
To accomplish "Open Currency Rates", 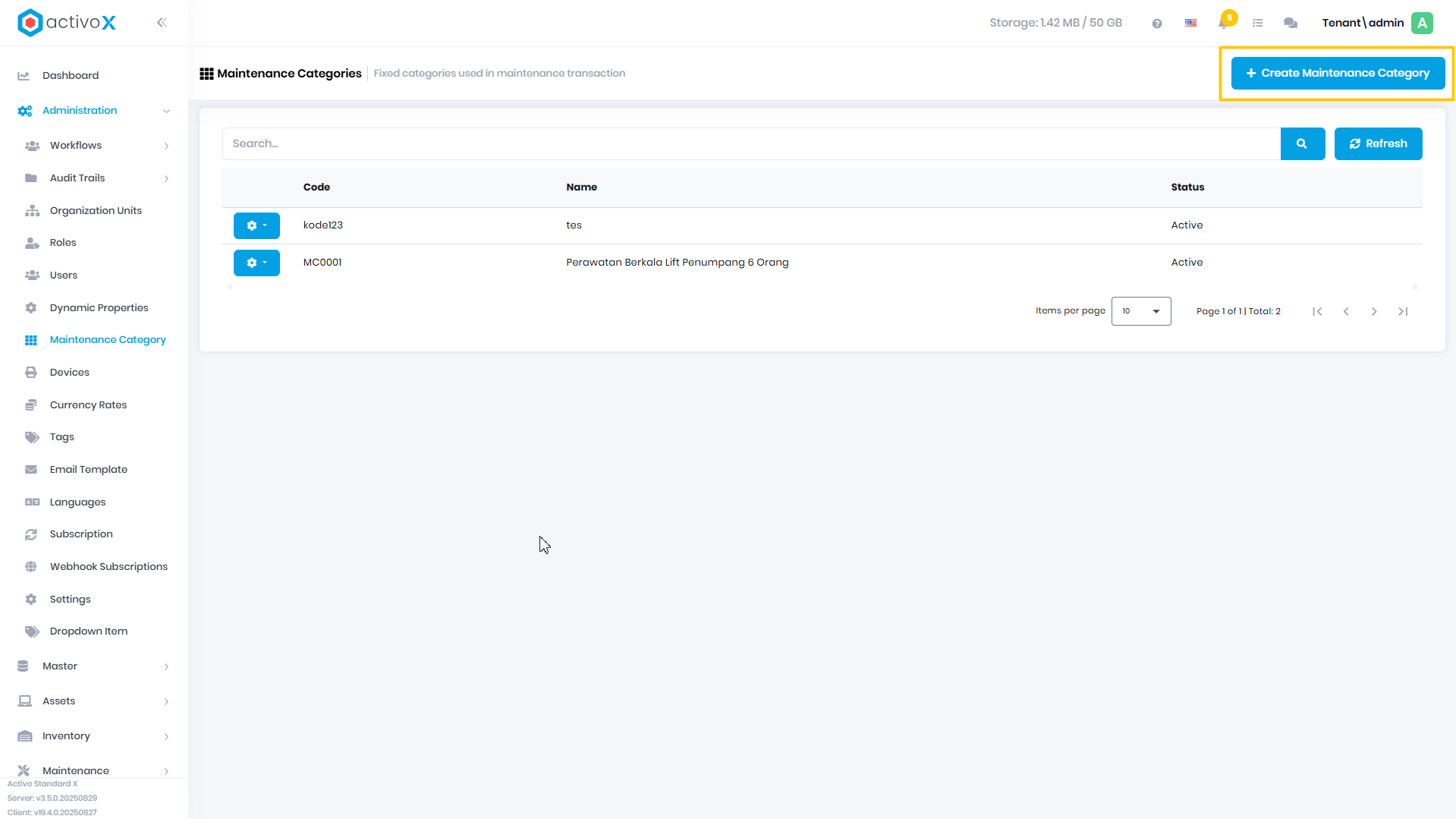I will [x=88, y=405].
